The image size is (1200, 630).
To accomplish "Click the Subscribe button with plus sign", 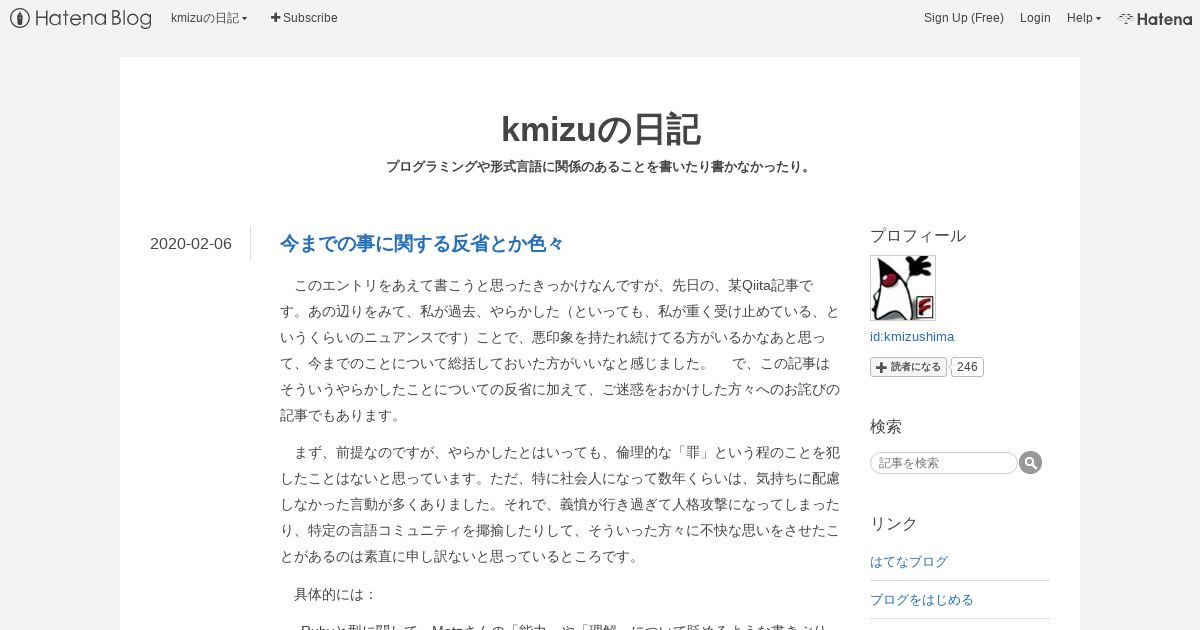I will pyautogui.click(x=304, y=18).
